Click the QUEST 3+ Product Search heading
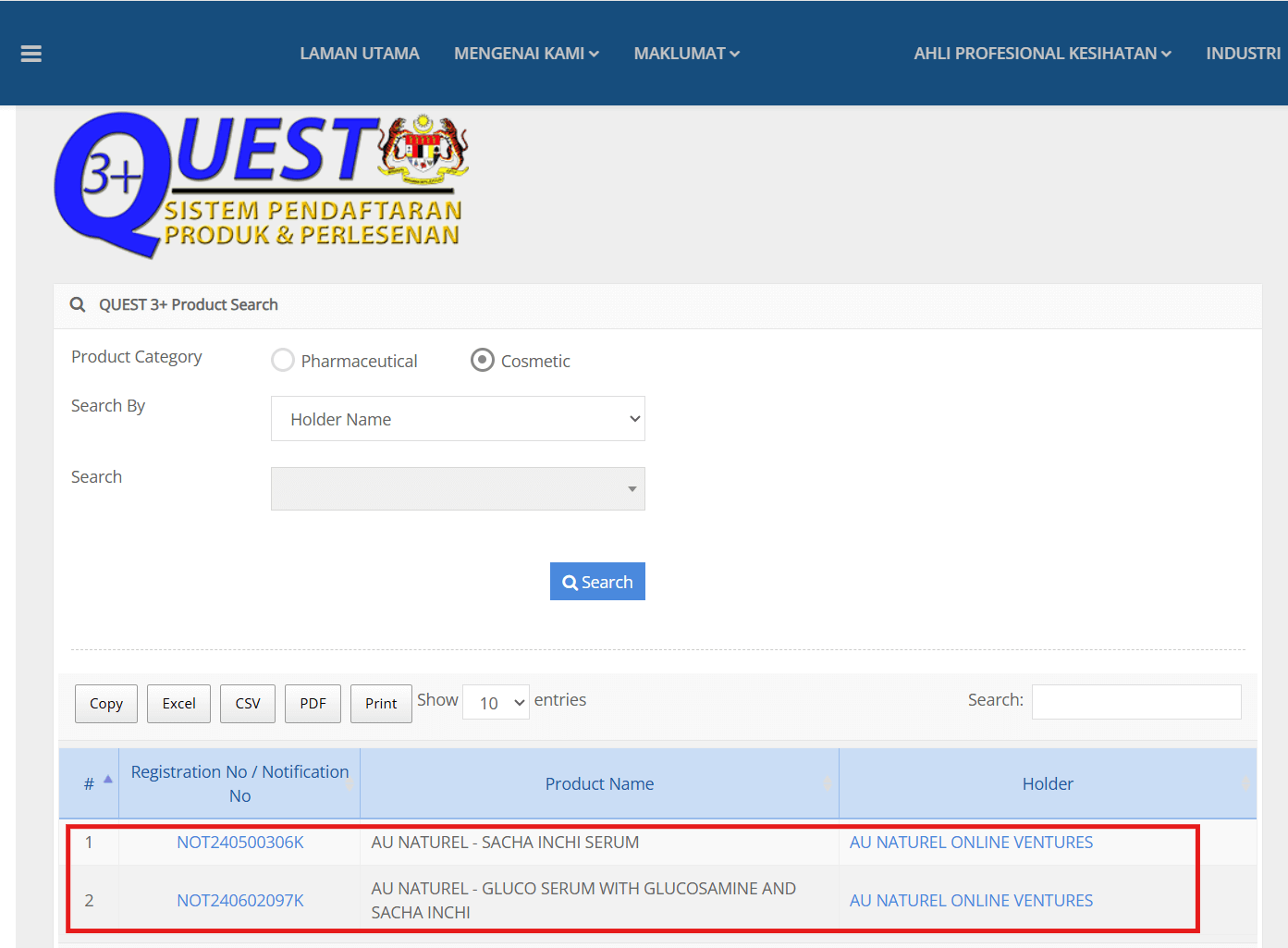This screenshot has height=948, width=1288. (x=189, y=304)
